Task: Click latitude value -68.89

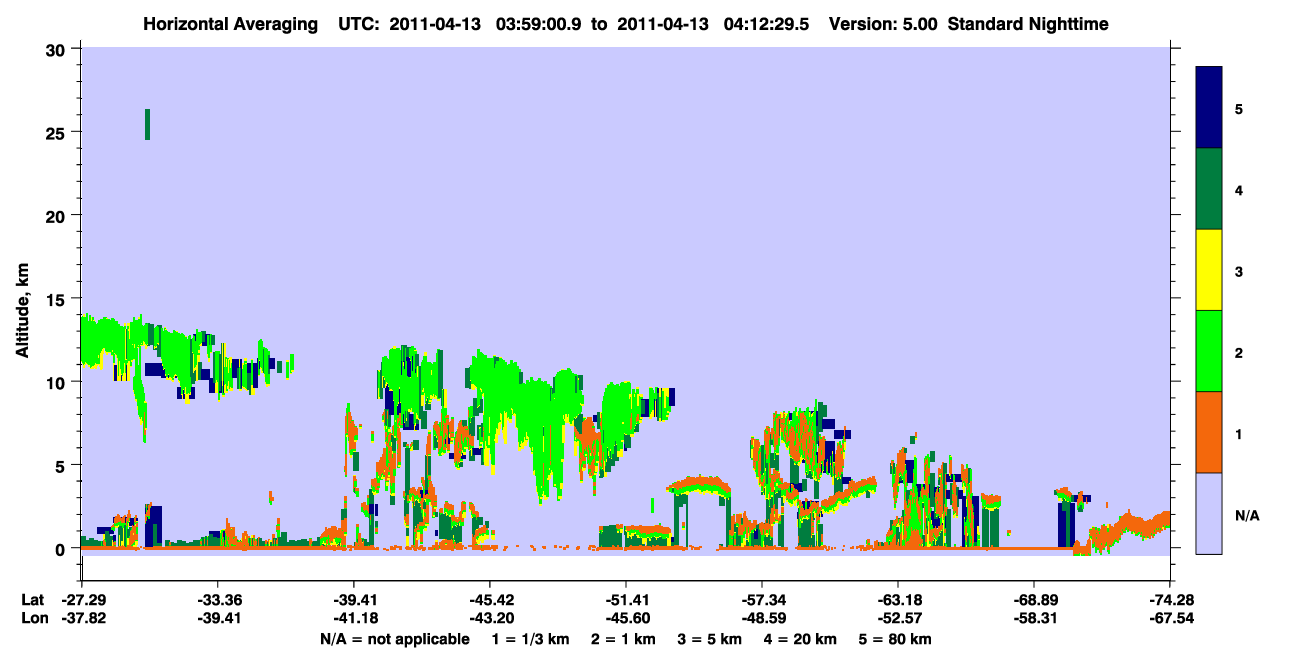Action: tap(1033, 600)
